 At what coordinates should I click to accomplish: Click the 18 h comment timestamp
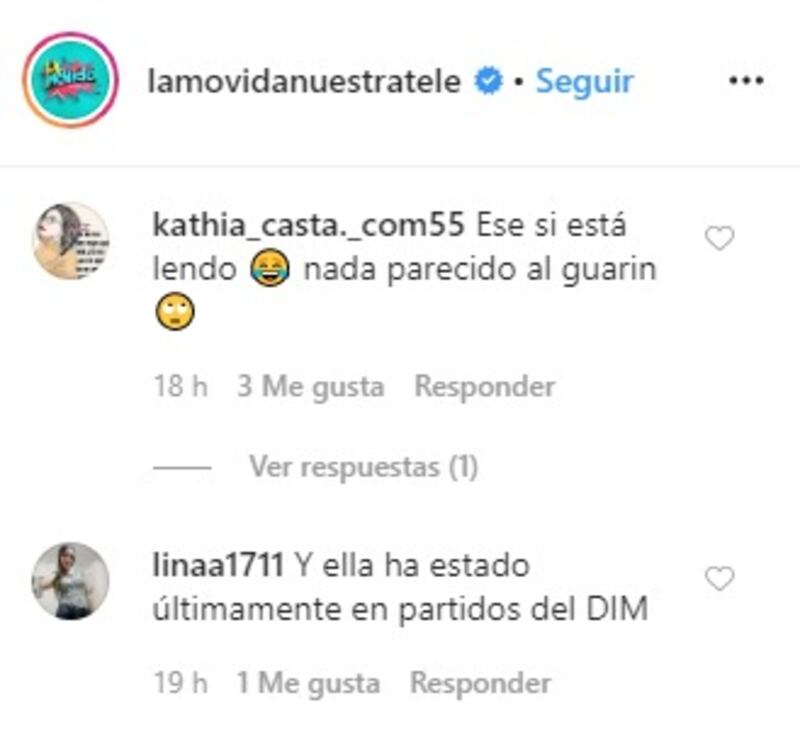181,386
